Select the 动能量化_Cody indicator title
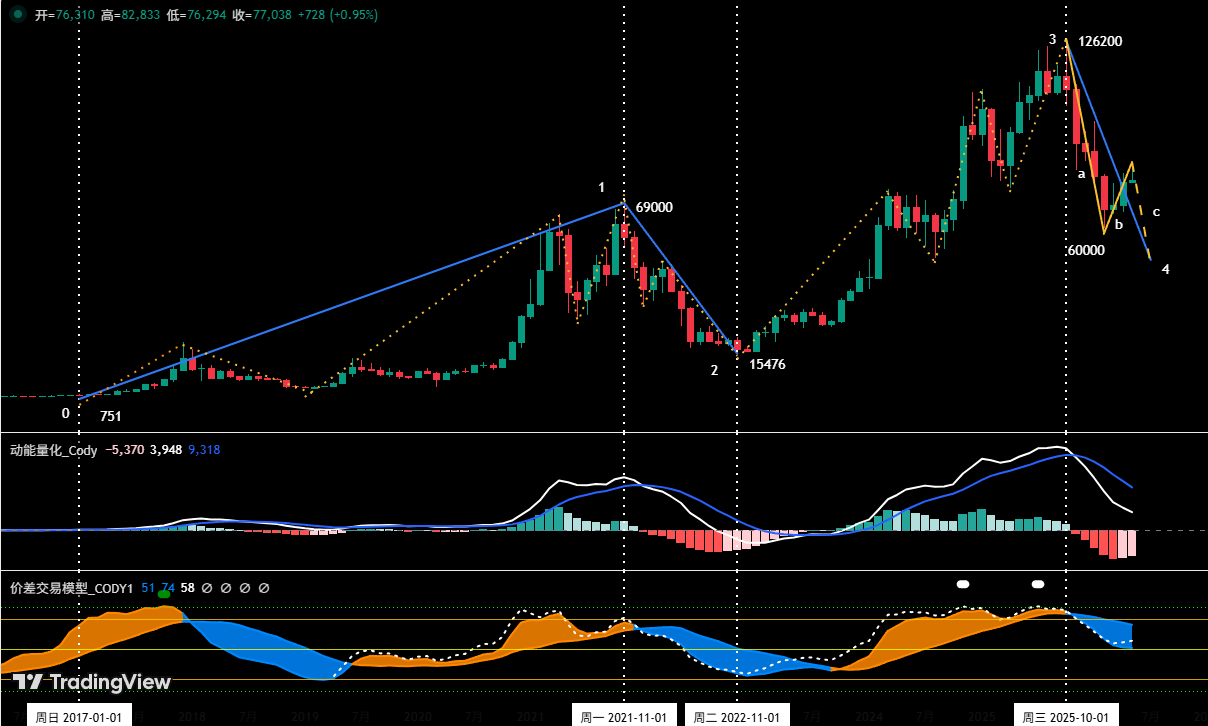Viewport: 1208px width, 726px height. (x=54, y=450)
